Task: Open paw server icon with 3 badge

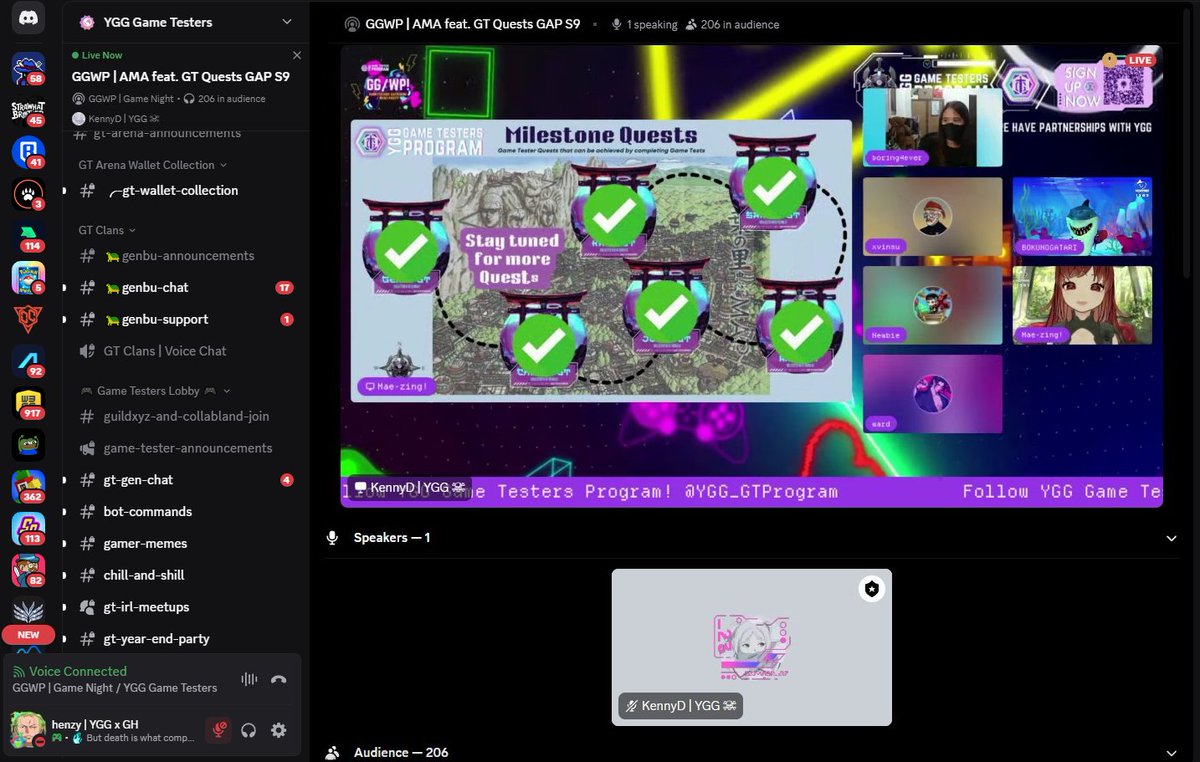Action: click(x=28, y=194)
